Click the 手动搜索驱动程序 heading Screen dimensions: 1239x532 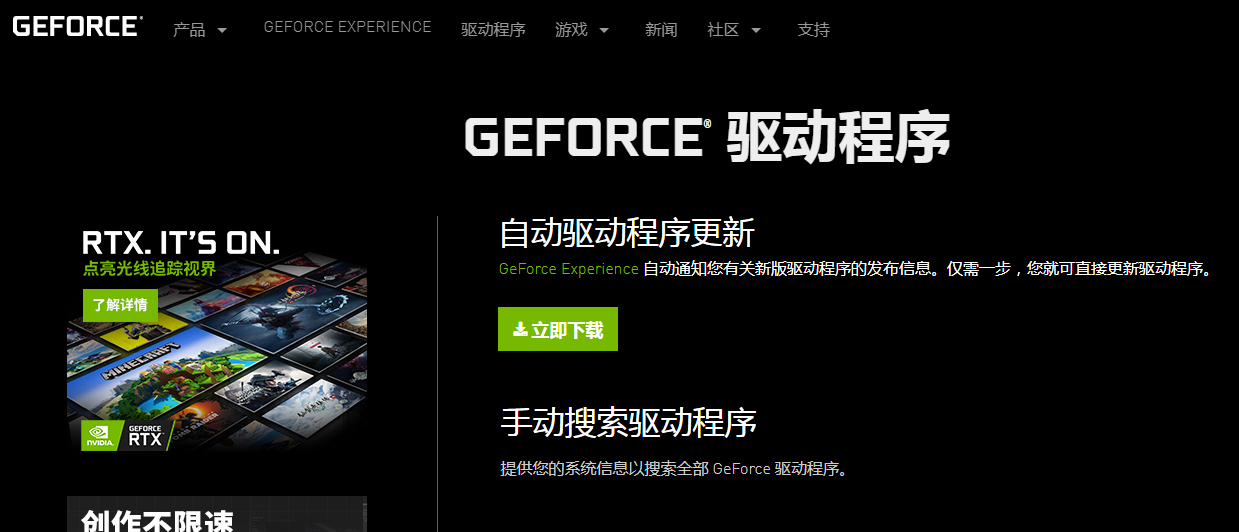point(628,422)
